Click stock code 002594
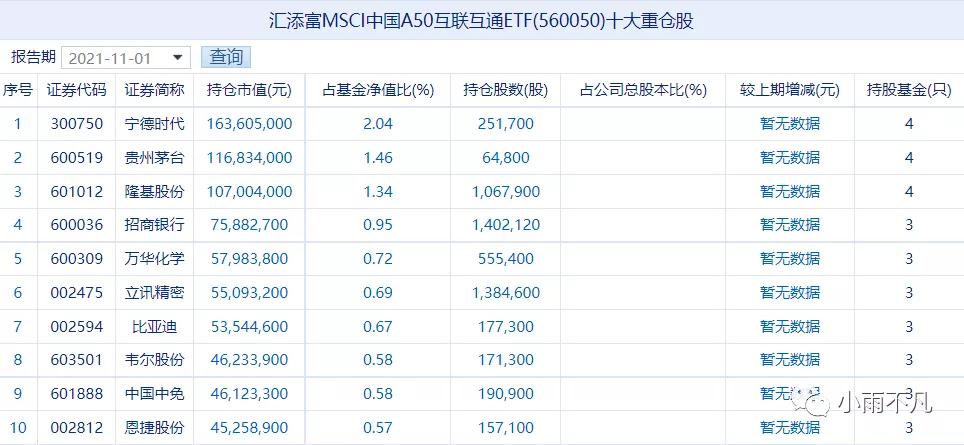Viewport: 964px width, 445px height. (77, 326)
